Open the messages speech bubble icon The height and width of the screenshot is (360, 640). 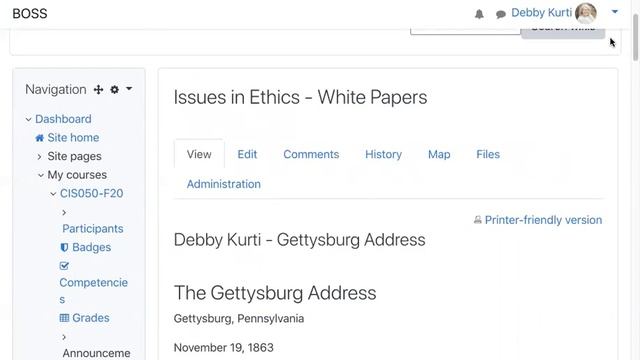[500, 14]
